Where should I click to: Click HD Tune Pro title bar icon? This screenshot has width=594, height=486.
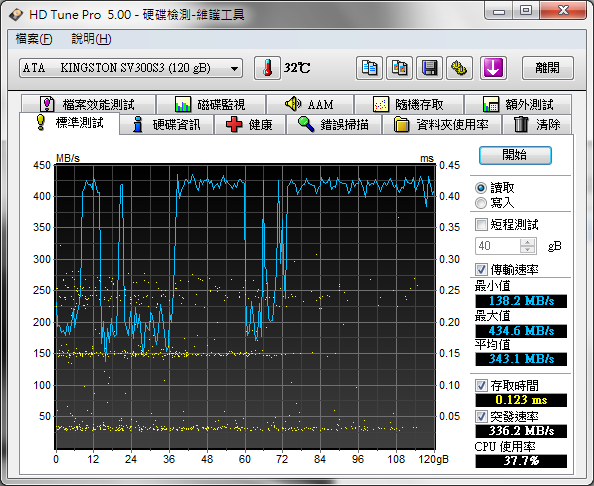click(16, 15)
